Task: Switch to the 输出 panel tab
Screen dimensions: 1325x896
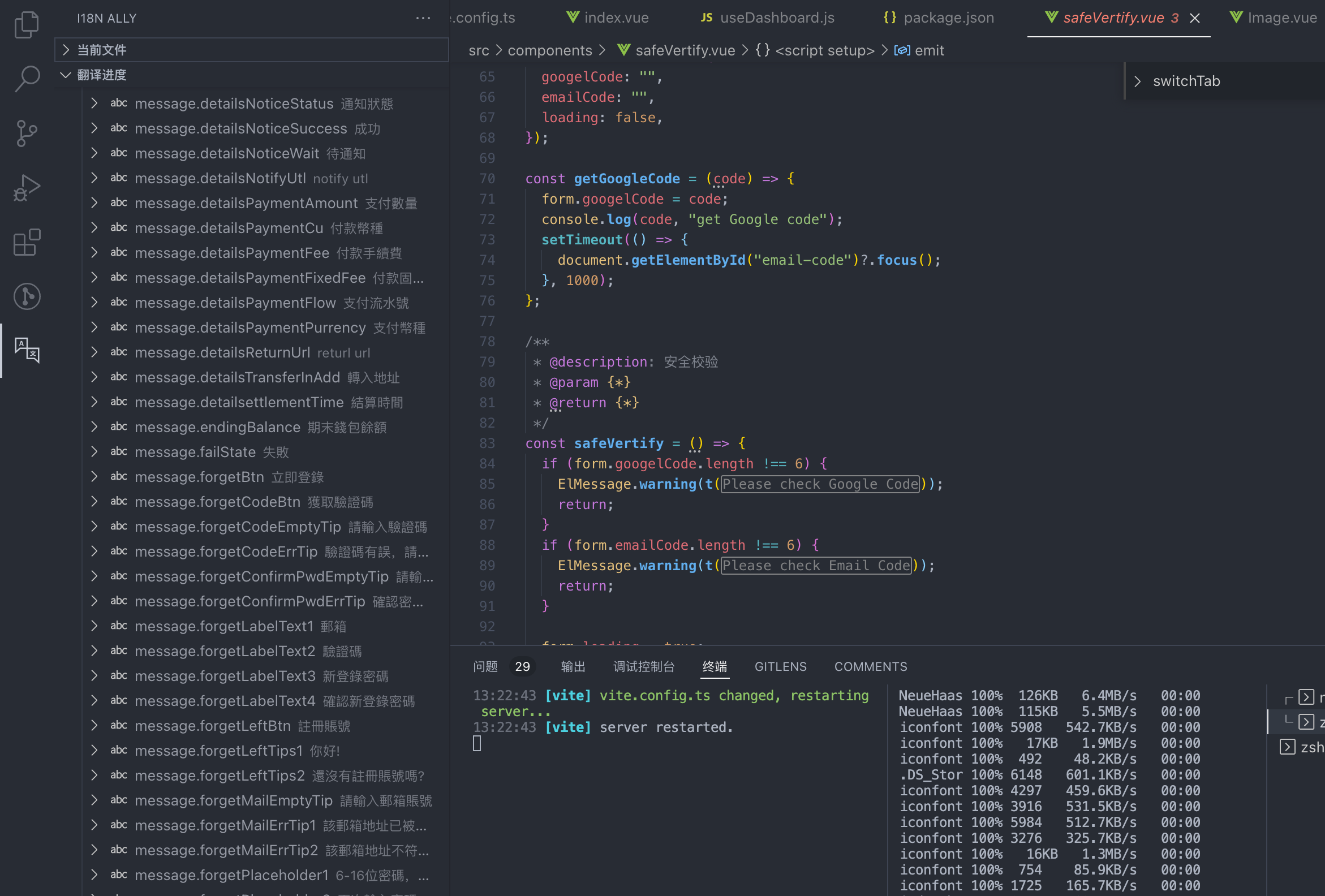Action: tap(573, 666)
